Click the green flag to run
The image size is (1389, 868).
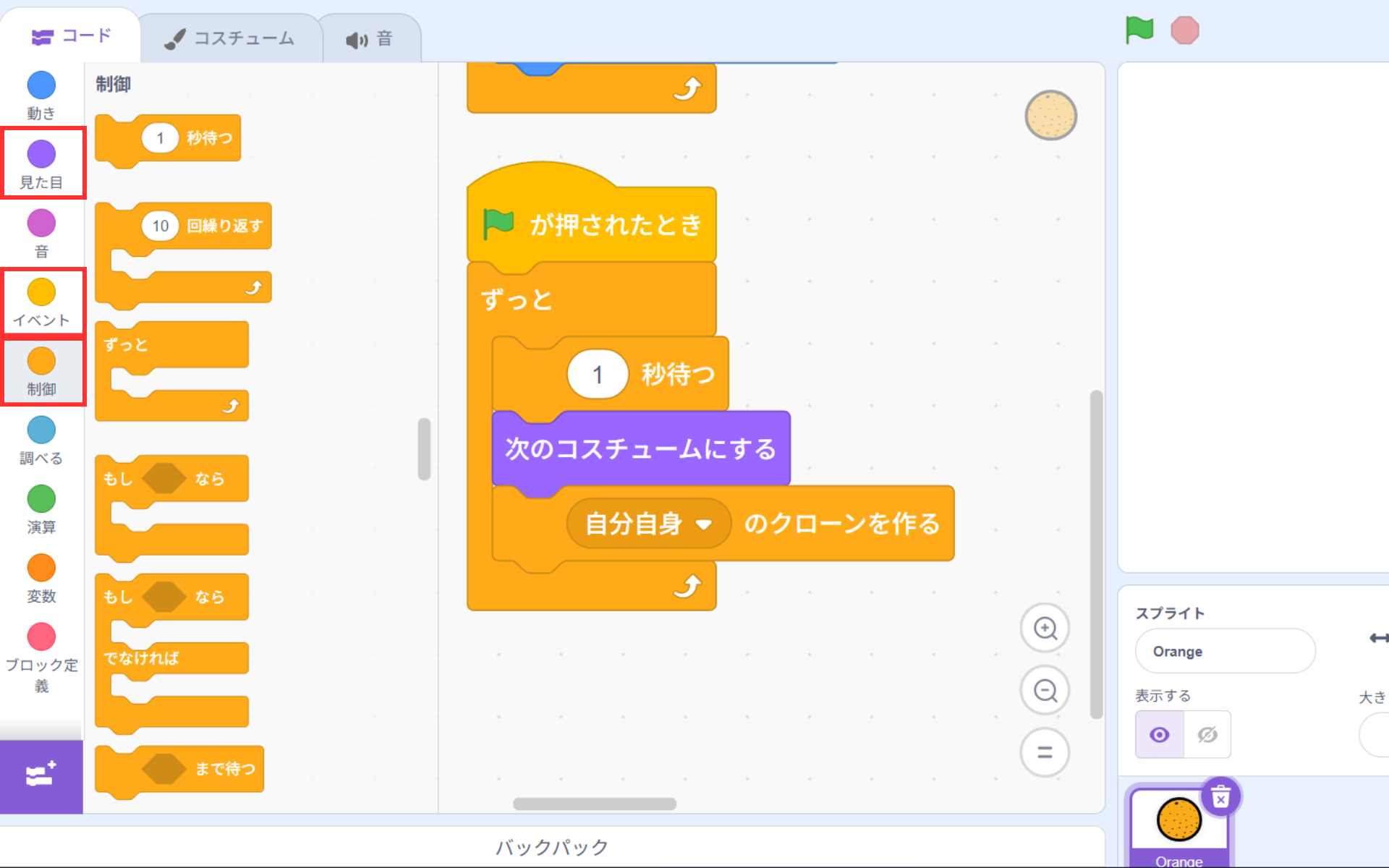(x=1139, y=30)
